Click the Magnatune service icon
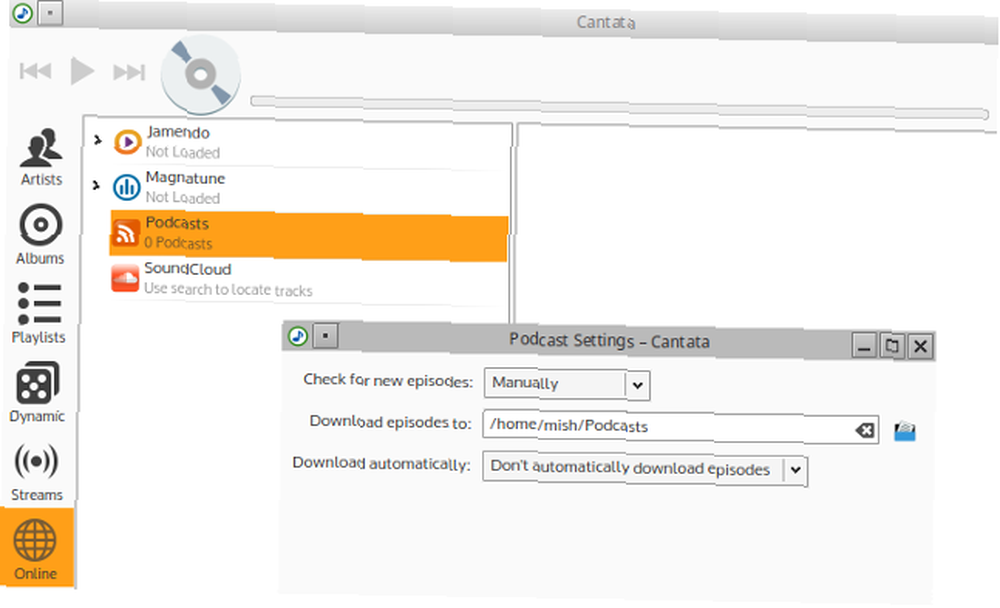The image size is (1000, 608). (126, 188)
